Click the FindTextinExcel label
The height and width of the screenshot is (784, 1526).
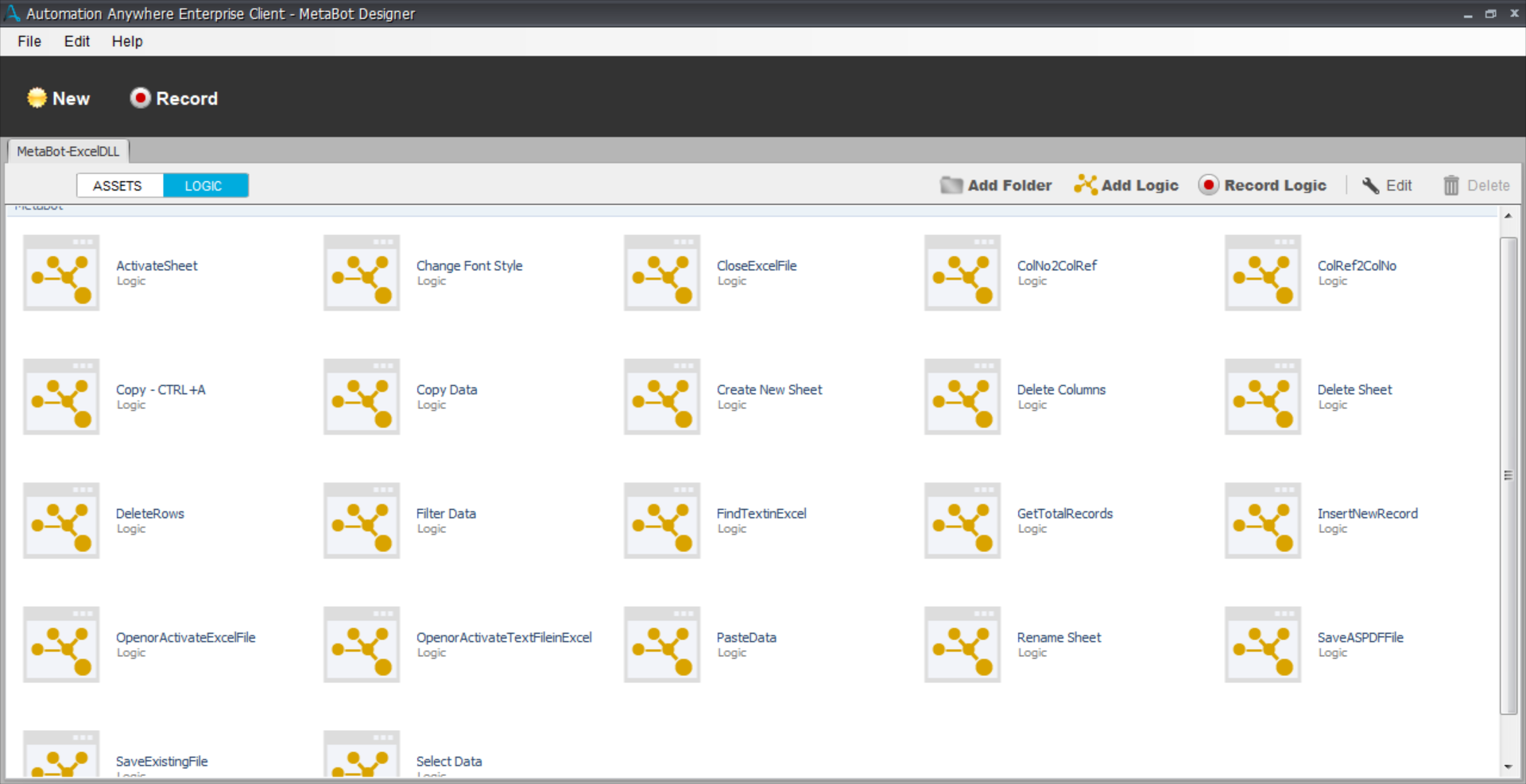pos(761,514)
